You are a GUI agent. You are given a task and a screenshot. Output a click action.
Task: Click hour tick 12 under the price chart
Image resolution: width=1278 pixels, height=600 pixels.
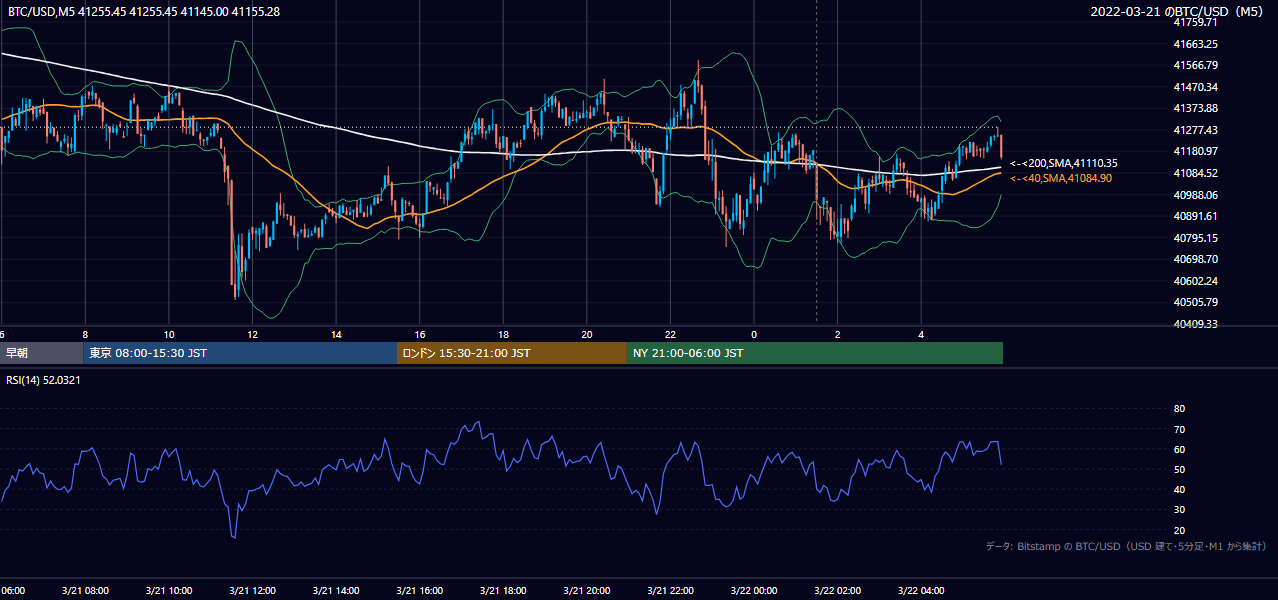click(x=252, y=335)
